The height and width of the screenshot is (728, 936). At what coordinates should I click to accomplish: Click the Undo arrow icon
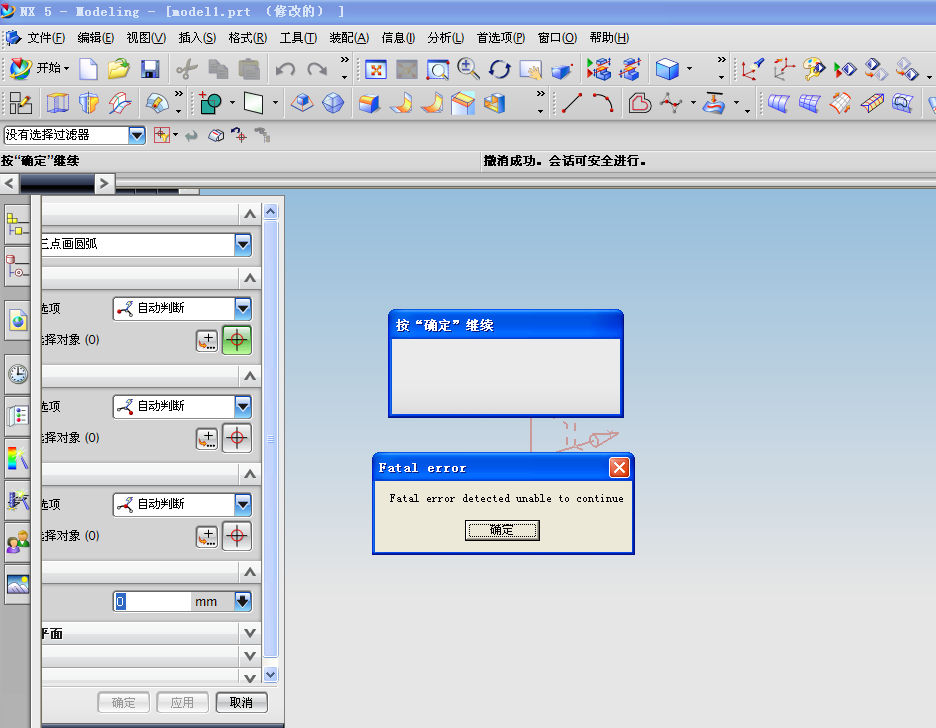point(285,70)
